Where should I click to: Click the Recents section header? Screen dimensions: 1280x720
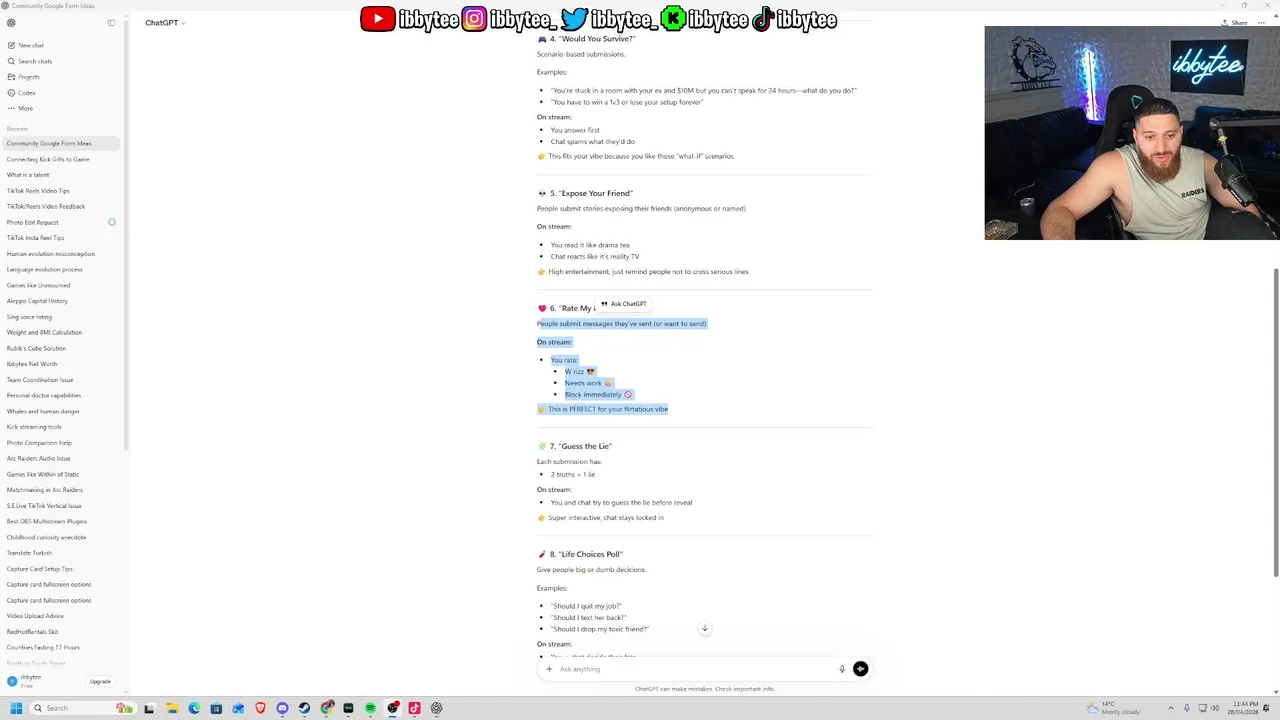pos(17,129)
